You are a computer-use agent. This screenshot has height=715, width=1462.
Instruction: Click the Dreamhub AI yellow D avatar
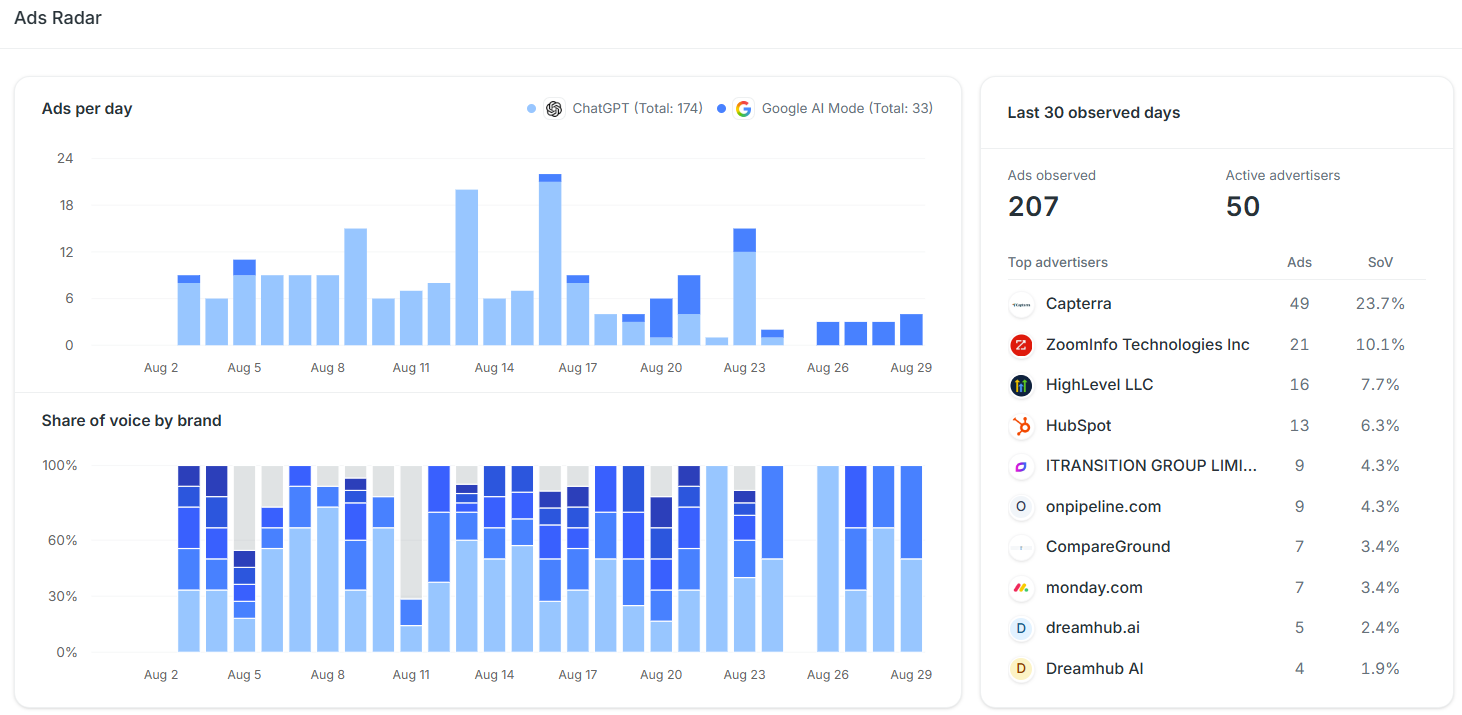[x=1021, y=669]
